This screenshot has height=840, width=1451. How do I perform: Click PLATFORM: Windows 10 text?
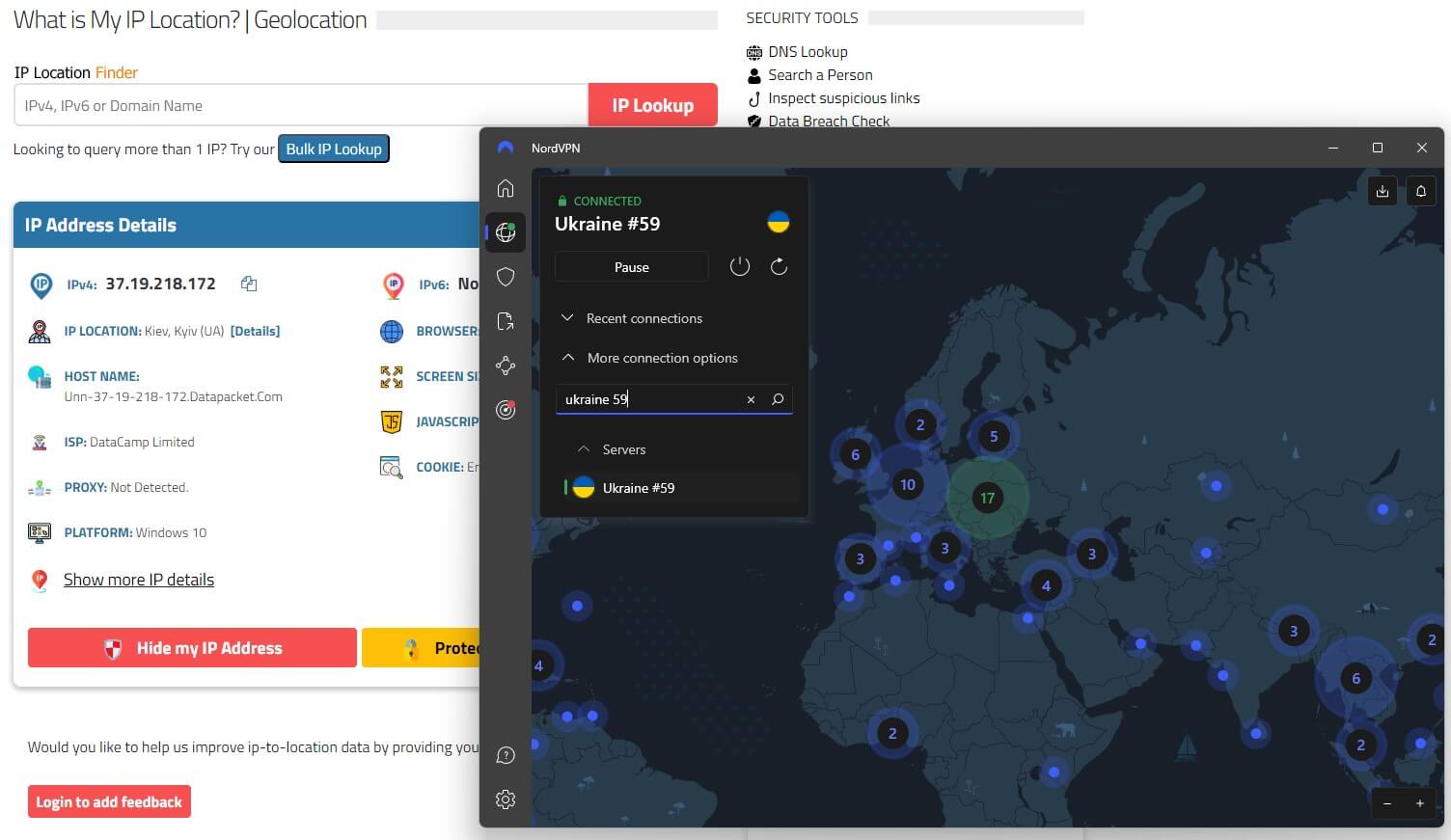click(x=135, y=532)
